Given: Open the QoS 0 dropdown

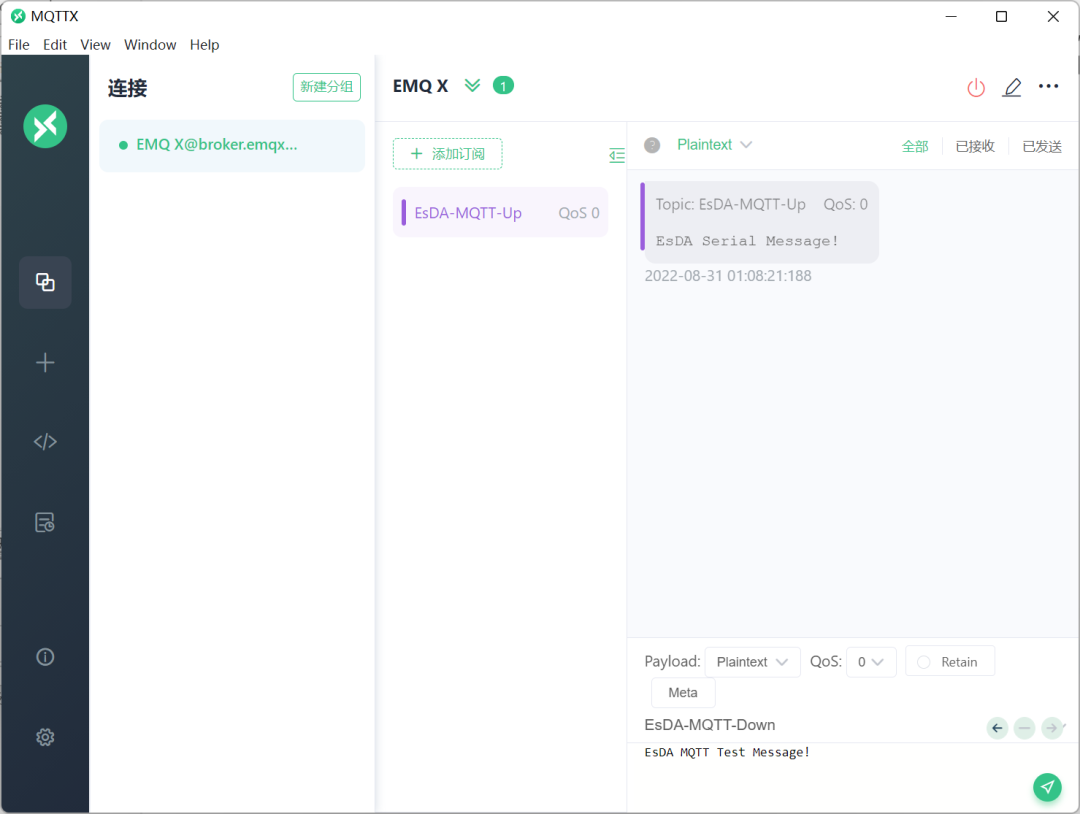Looking at the screenshot, I should (x=871, y=662).
